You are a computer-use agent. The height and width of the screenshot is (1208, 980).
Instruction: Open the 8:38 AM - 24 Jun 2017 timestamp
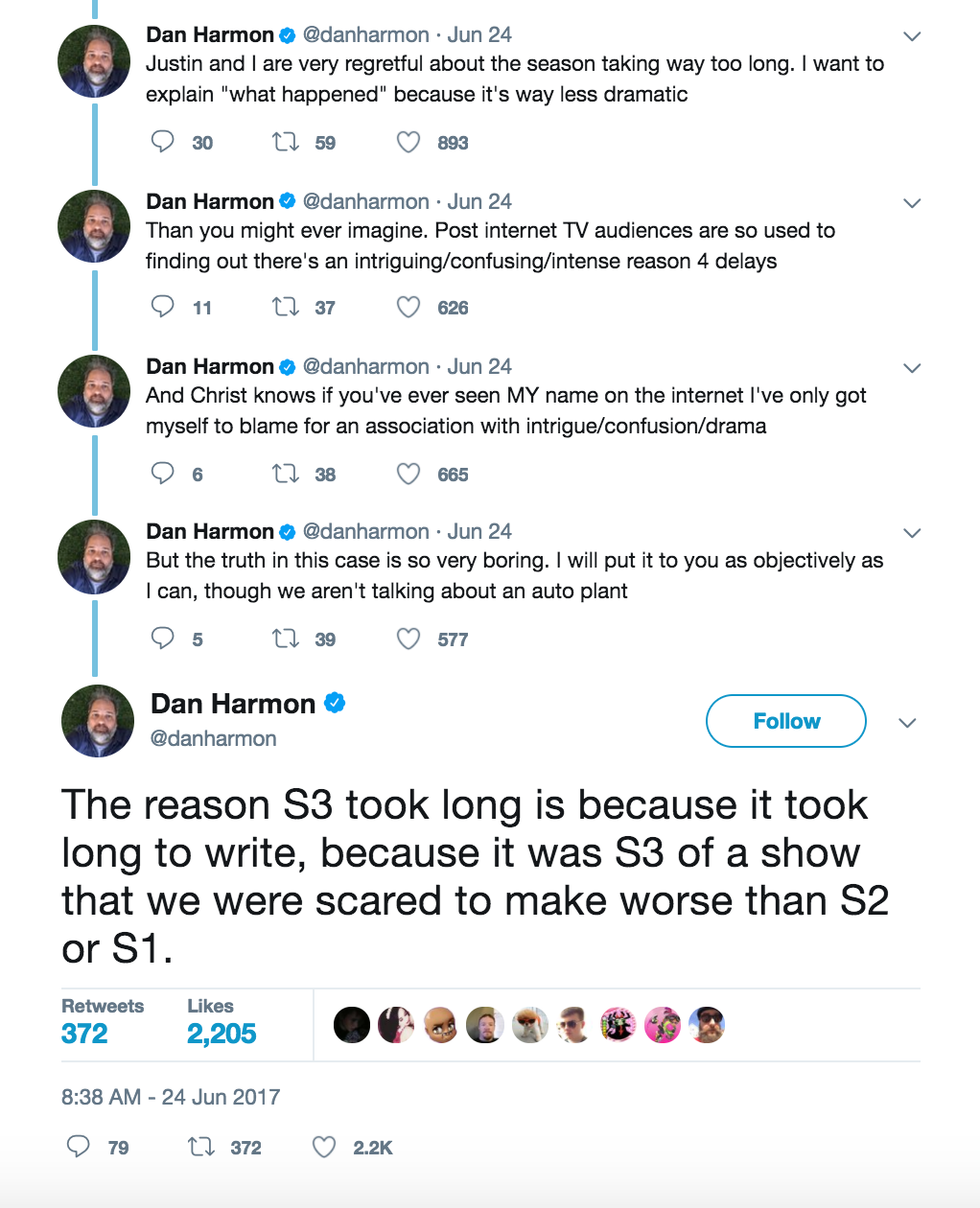[171, 1096]
